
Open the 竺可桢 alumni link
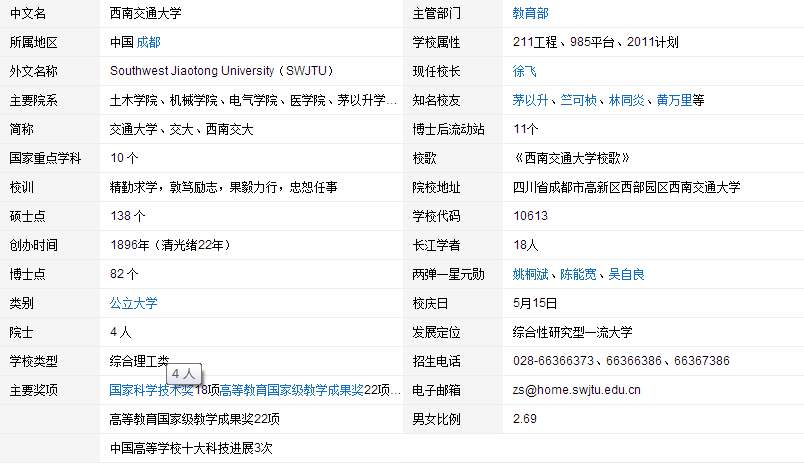click(x=578, y=100)
